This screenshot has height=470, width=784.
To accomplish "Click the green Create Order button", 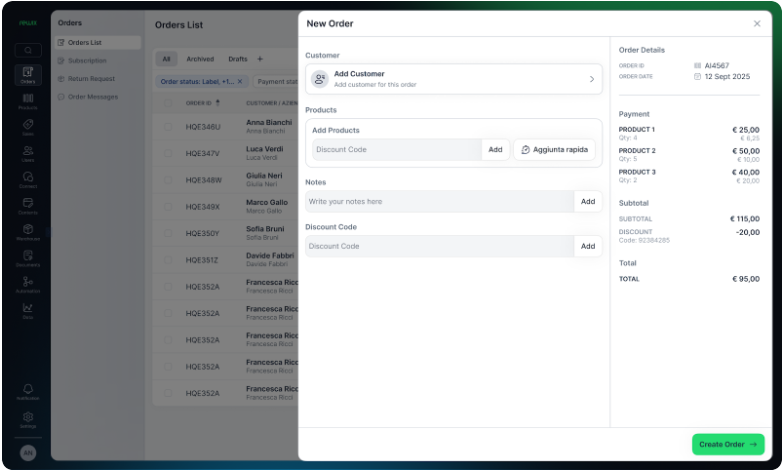I will (728, 444).
